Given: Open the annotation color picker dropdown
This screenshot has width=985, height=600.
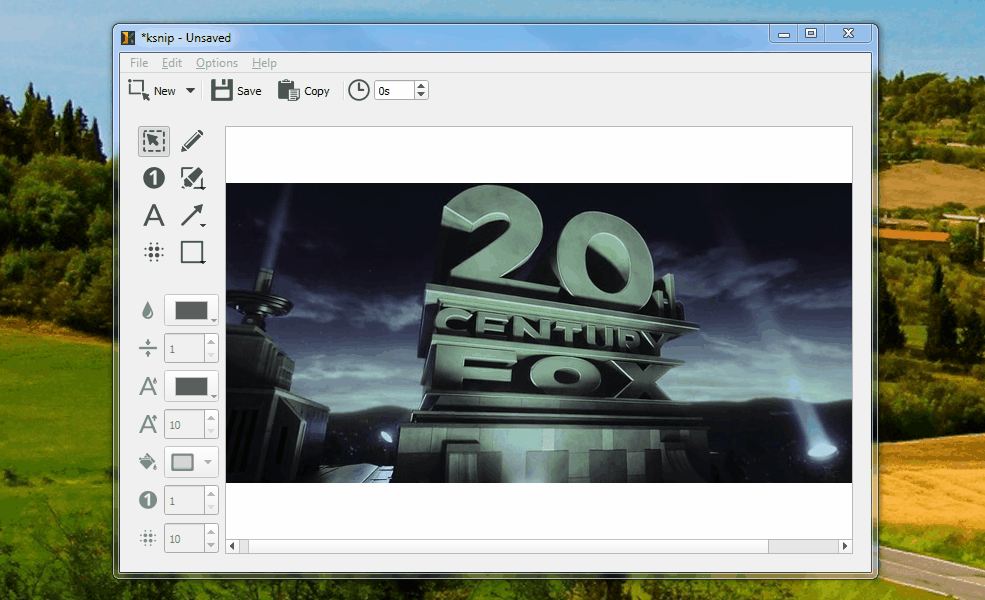Looking at the screenshot, I should click(192, 310).
